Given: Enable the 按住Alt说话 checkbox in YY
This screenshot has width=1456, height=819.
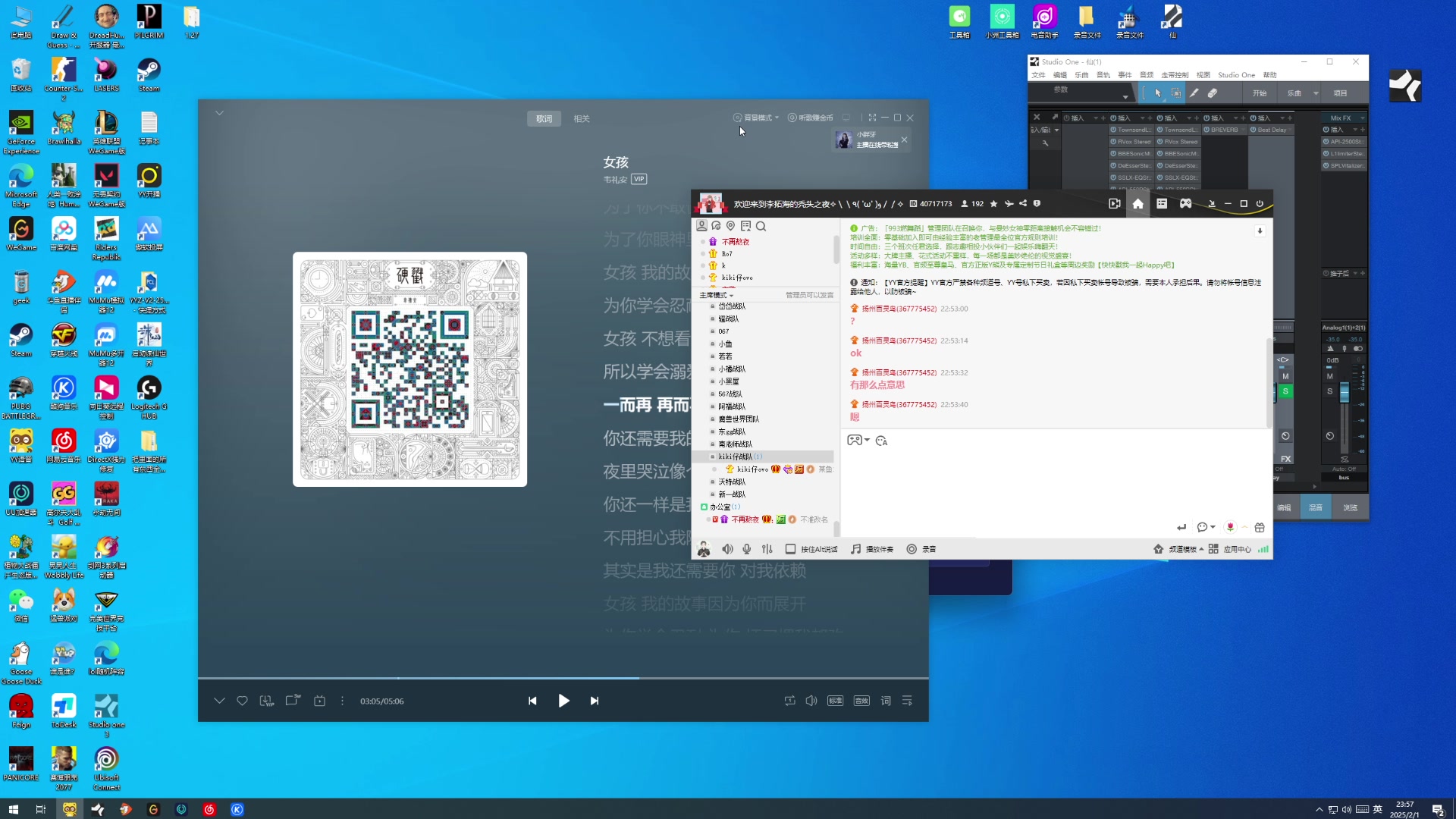Looking at the screenshot, I should 790,549.
